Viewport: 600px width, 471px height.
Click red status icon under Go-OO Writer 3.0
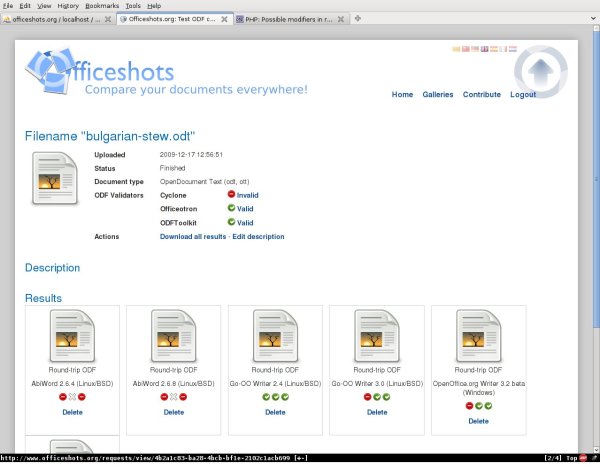point(368,397)
